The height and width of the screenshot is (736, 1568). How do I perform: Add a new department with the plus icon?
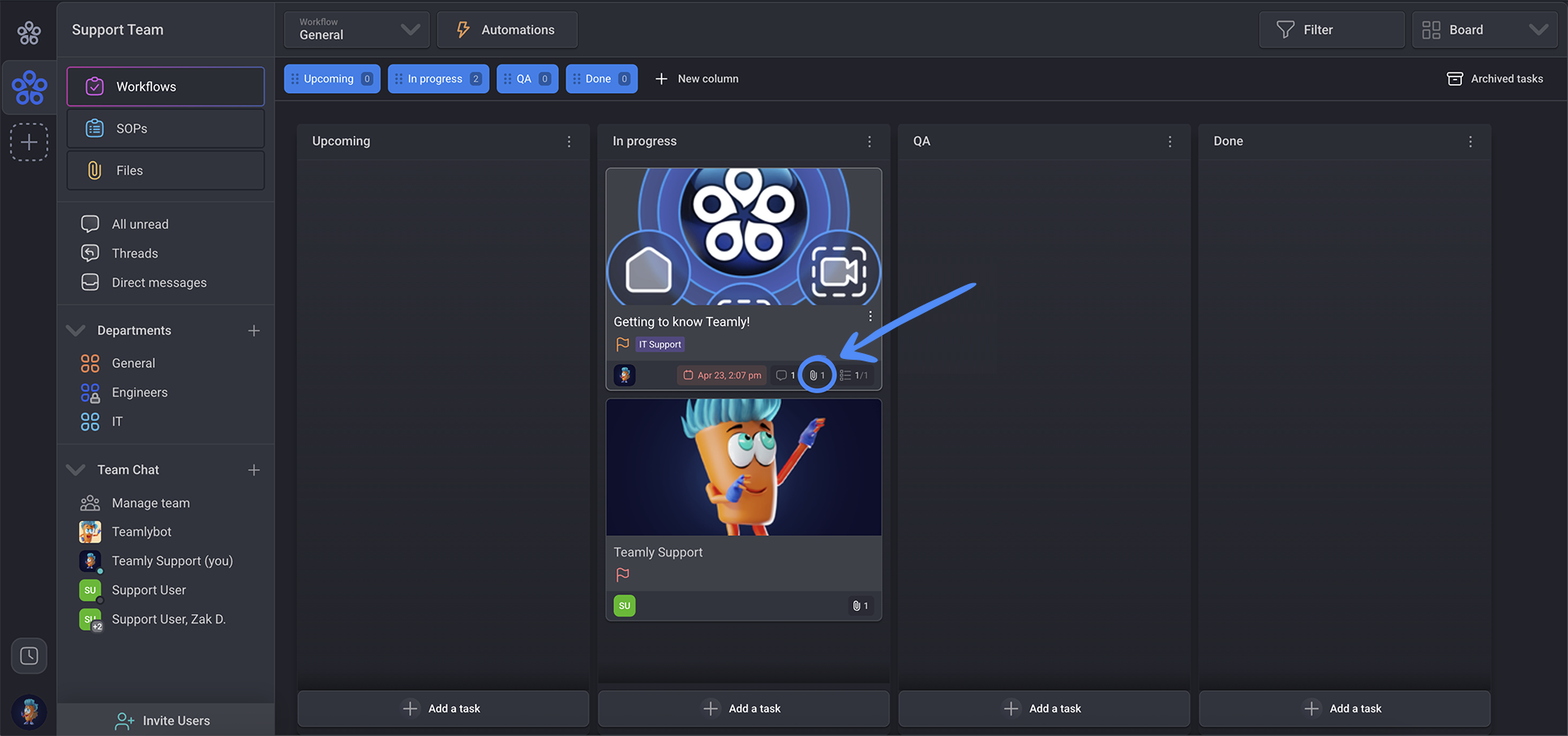254,330
